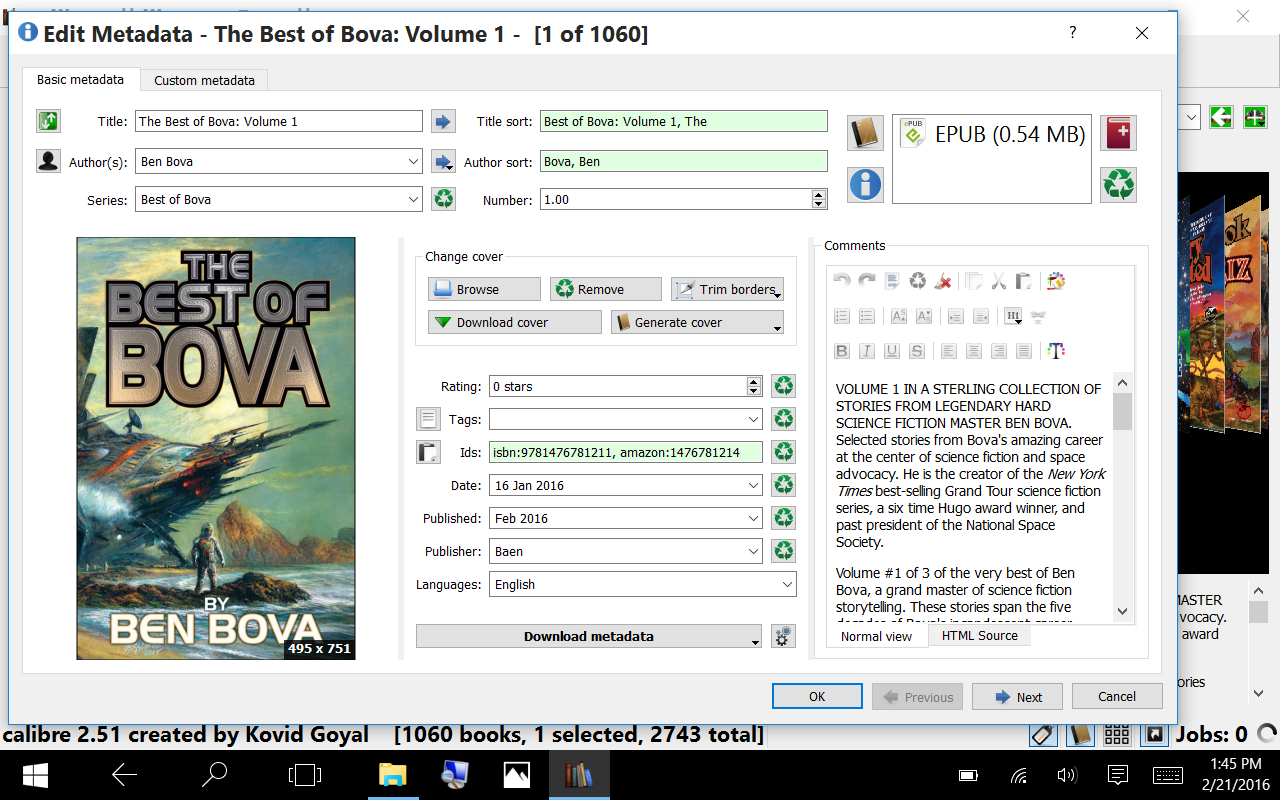Toggle bold formatting in comments
The width and height of the screenshot is (1280, 800).
pyautogui.click(x=842, y=351)
